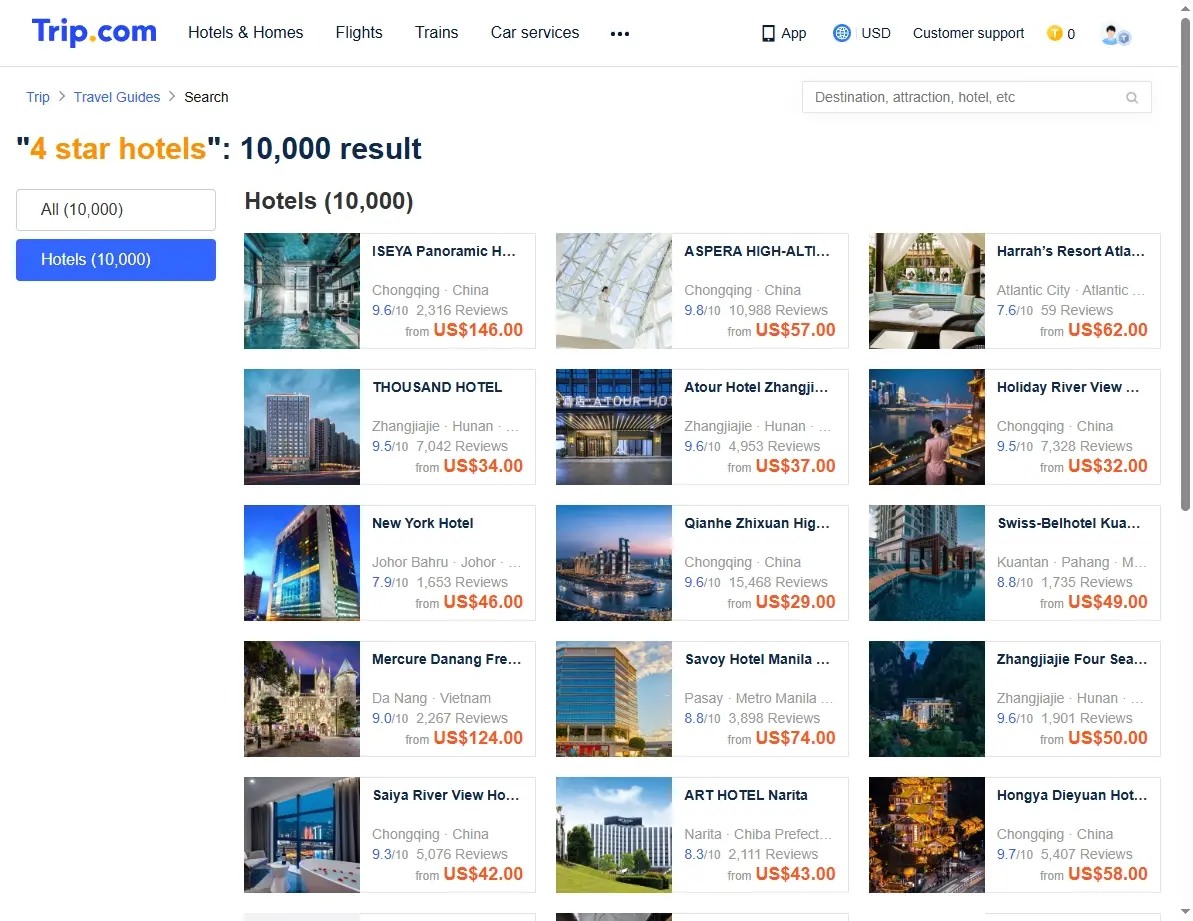Click Narita · Chiba Prefecture location text
Image resolution: width=1193 pixels, height=921 pixels.
(x=758, y=834)
